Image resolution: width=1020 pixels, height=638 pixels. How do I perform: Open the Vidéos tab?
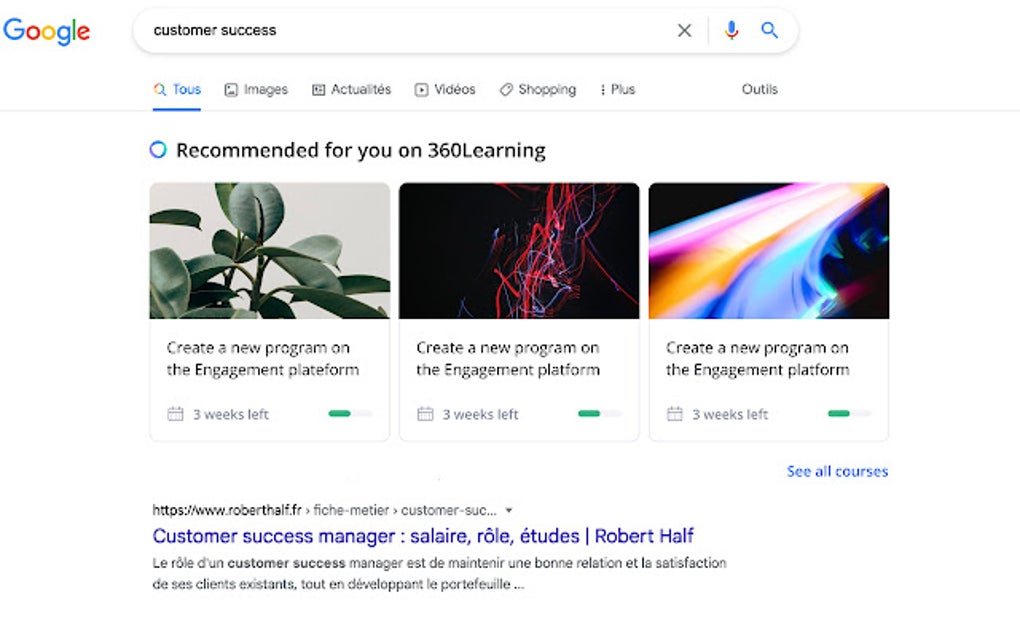446,89
